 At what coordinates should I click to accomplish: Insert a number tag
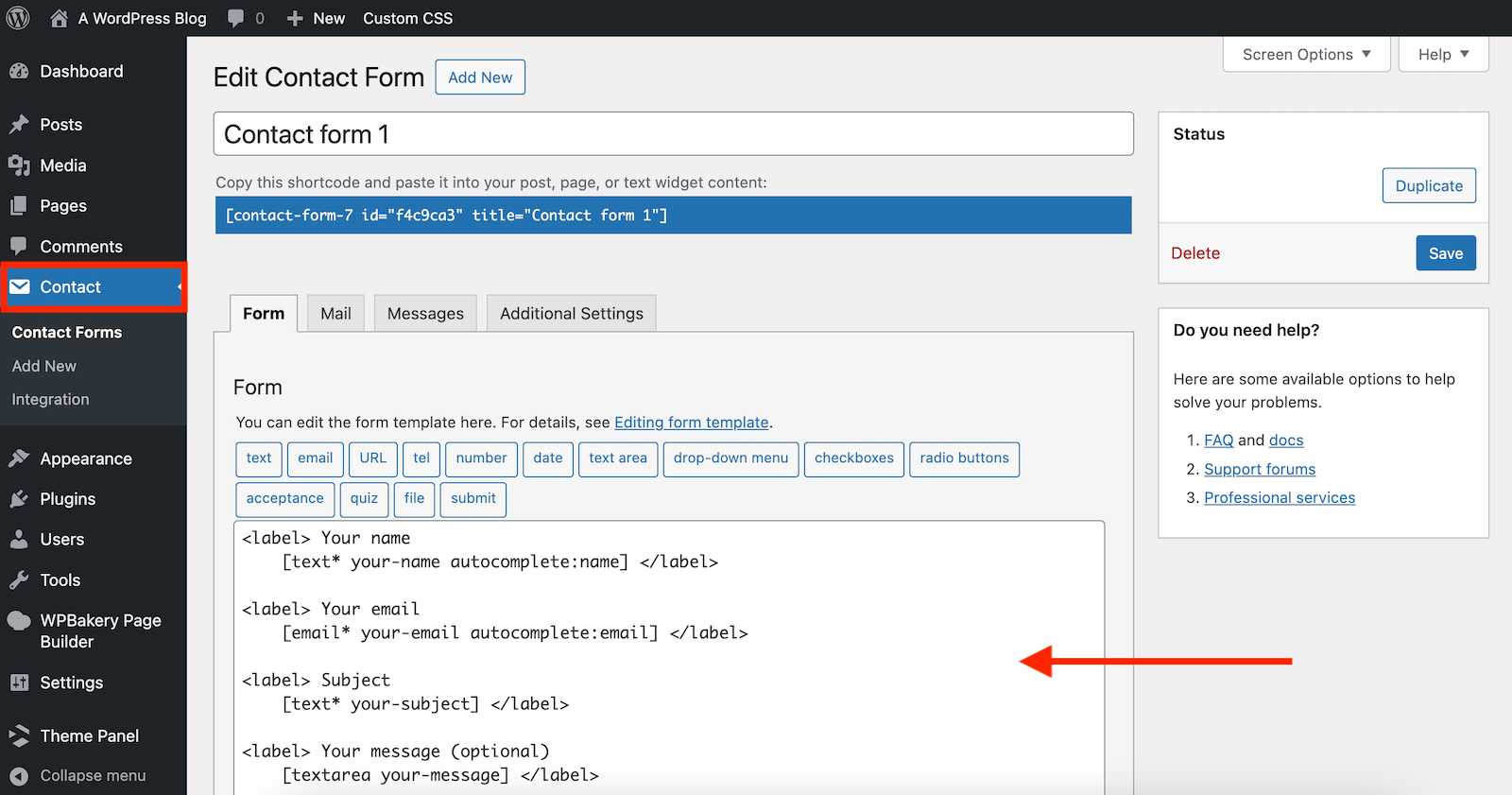pos(482,458)
